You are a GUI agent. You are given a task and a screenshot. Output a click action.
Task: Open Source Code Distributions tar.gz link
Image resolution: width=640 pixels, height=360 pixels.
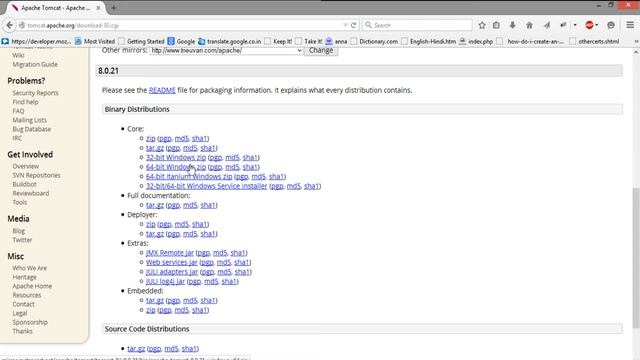tap(136, 348)
